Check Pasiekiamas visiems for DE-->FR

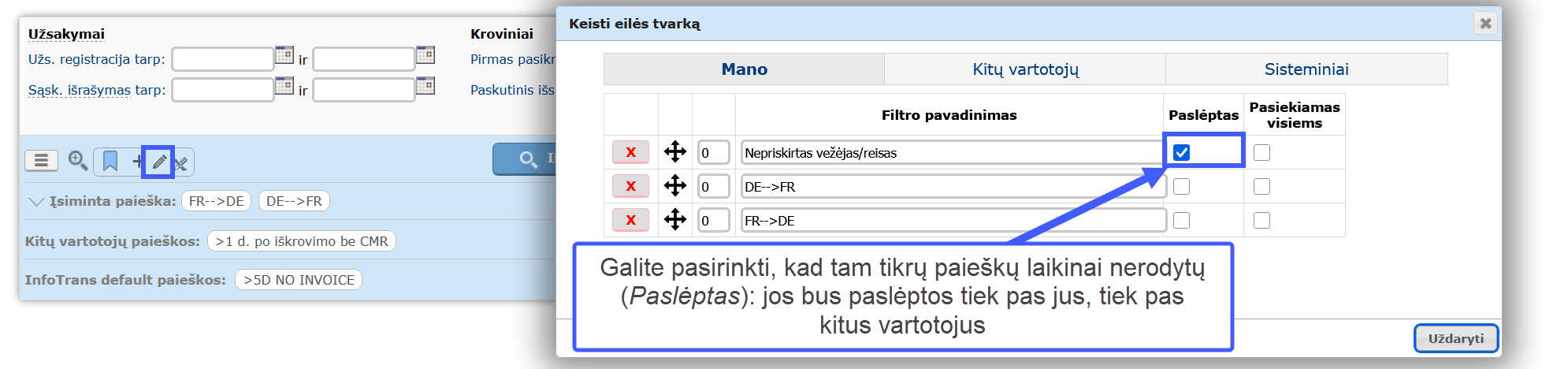pos(1261,186)
